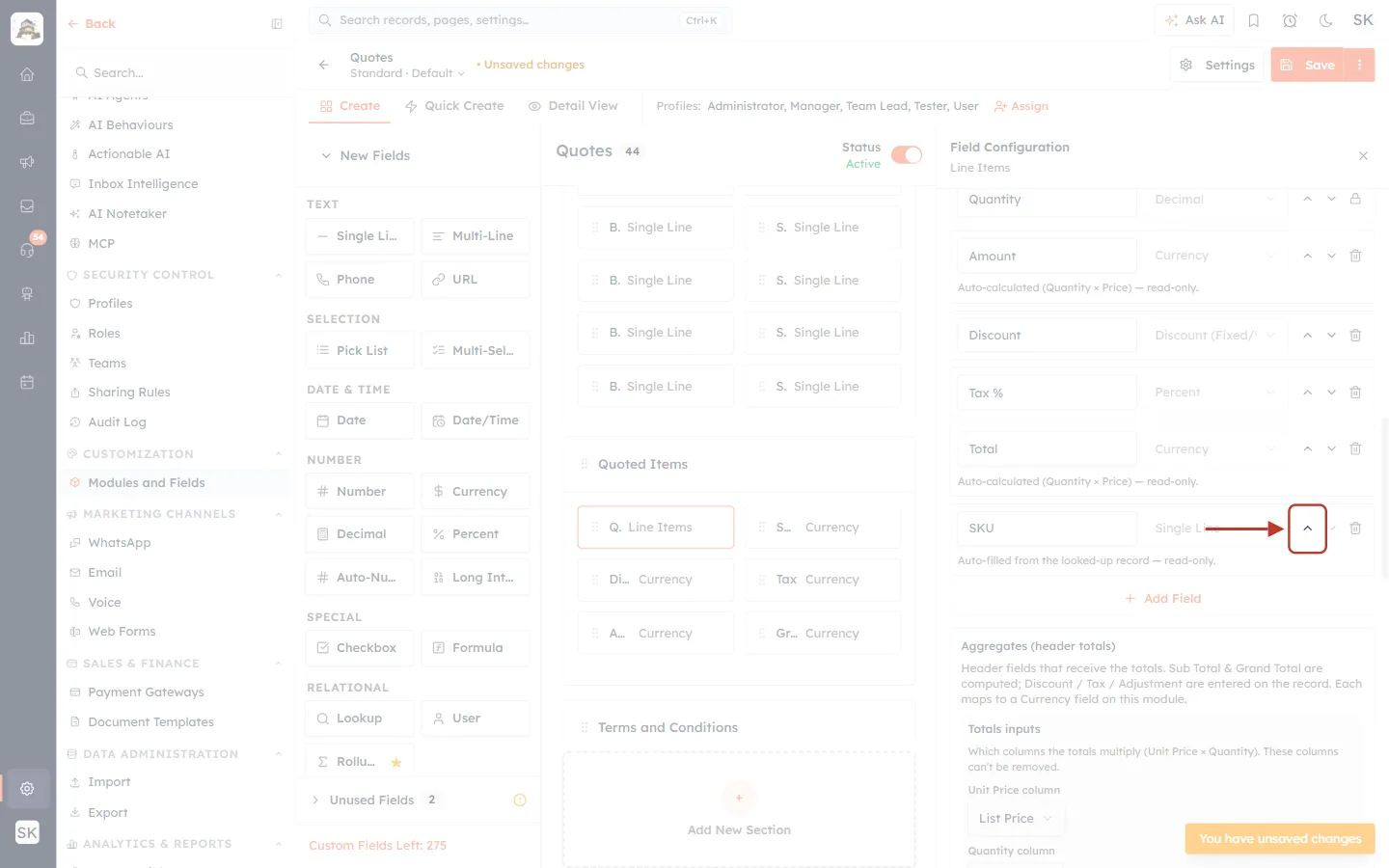Click the global search records box
This screenshot has width=1389, height=868.
520,20
